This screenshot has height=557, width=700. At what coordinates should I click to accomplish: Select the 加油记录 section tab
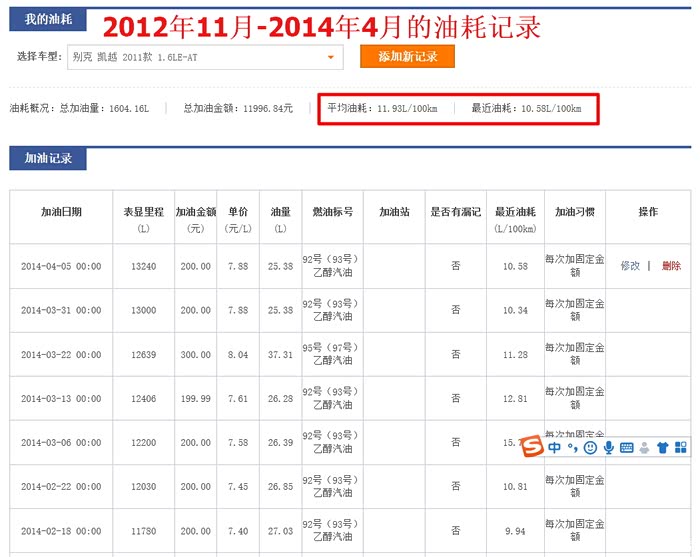[48, 158]
